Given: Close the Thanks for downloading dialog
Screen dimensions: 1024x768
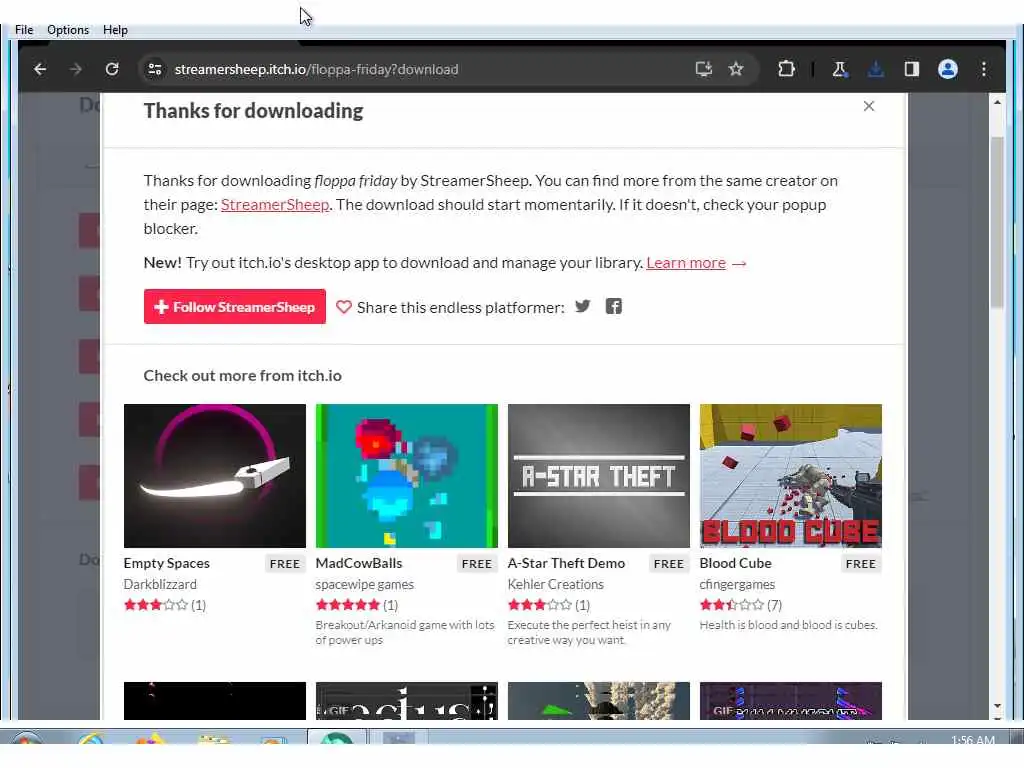Looking at the screenshot, I should click(869, 106).
